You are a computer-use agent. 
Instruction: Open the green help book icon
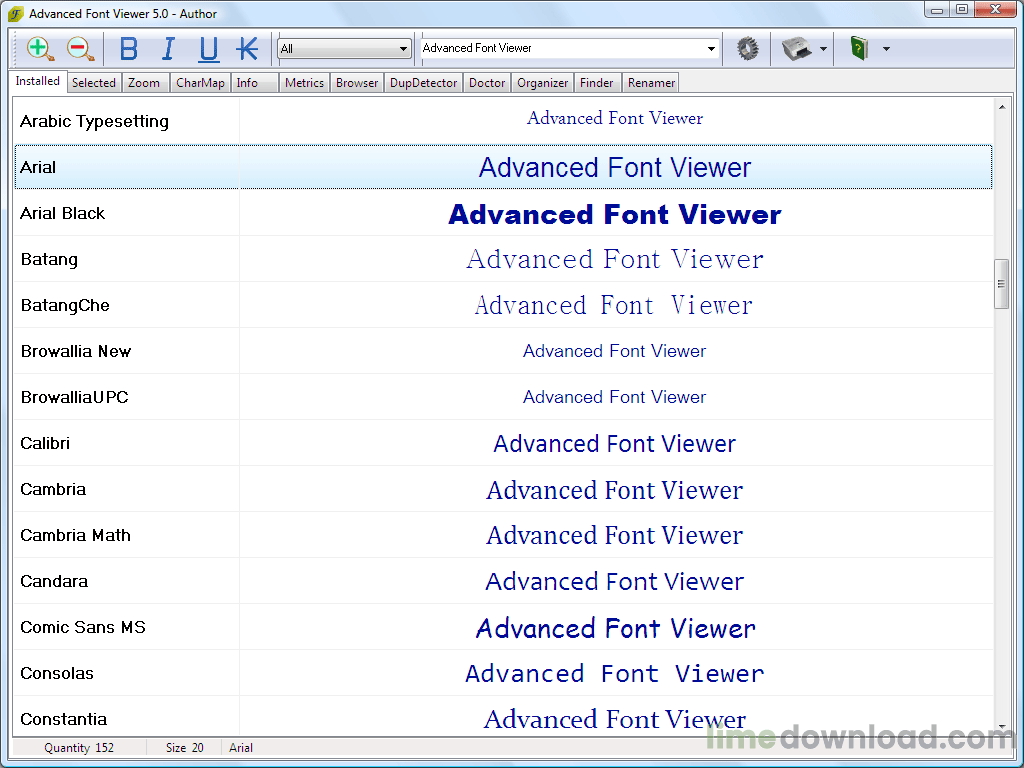click(x=859, y=49)
